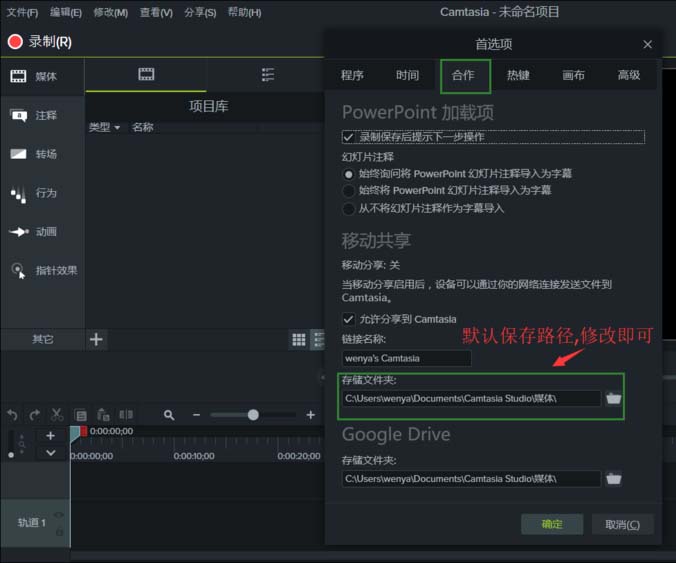Open the 文件(F) menu
The height and width of the screenshot is (563, 676).
pyautogui.click(x=22, y=13)
